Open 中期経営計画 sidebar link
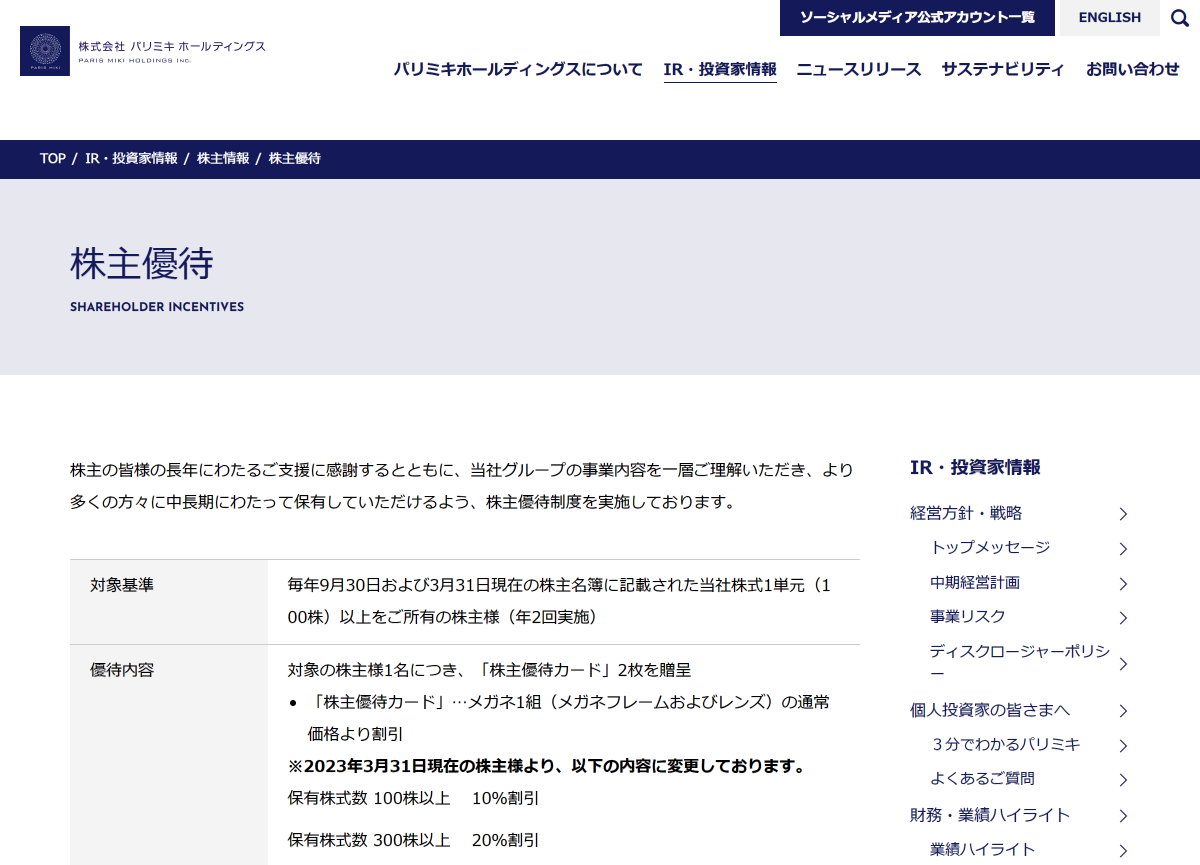 coord(975,582)
